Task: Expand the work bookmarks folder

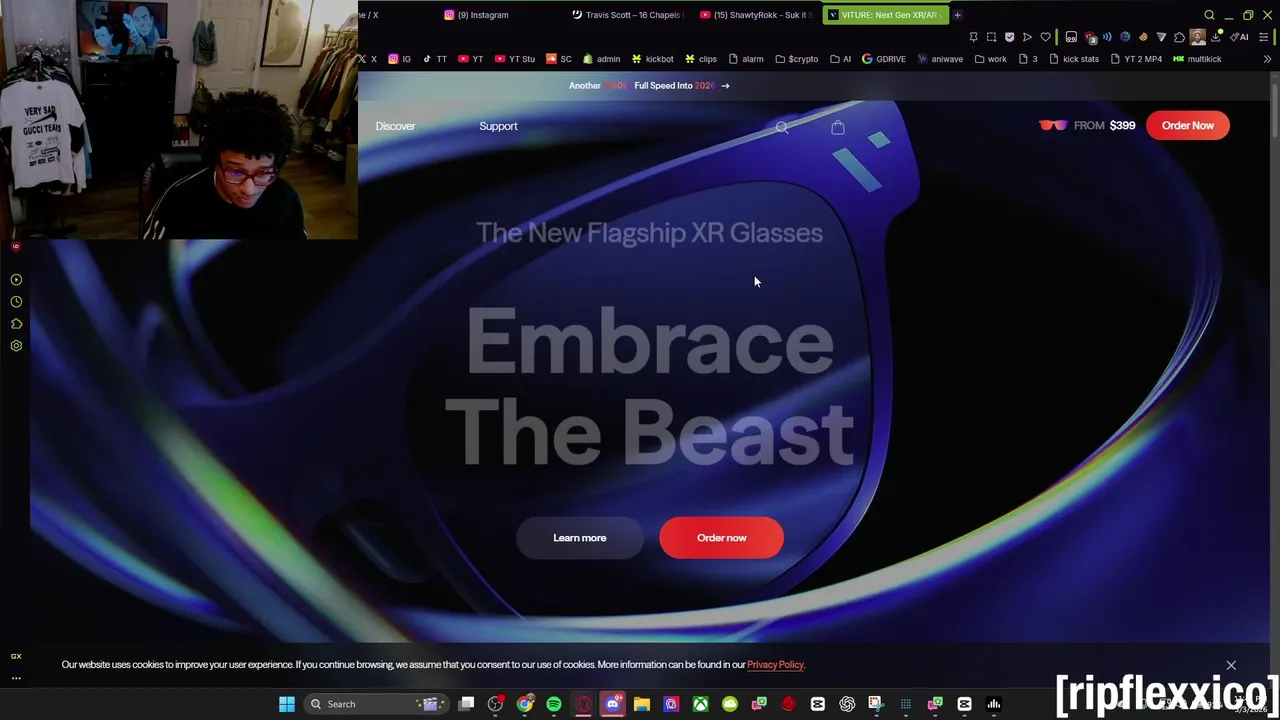Action: (990, 59)
